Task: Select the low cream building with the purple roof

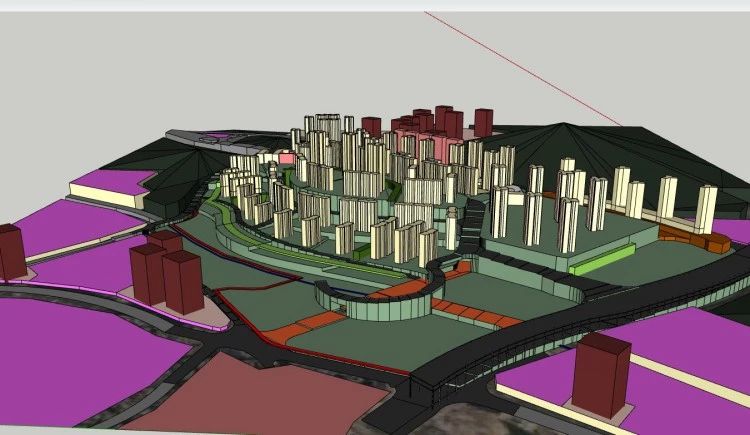Action: coord(112,190)
